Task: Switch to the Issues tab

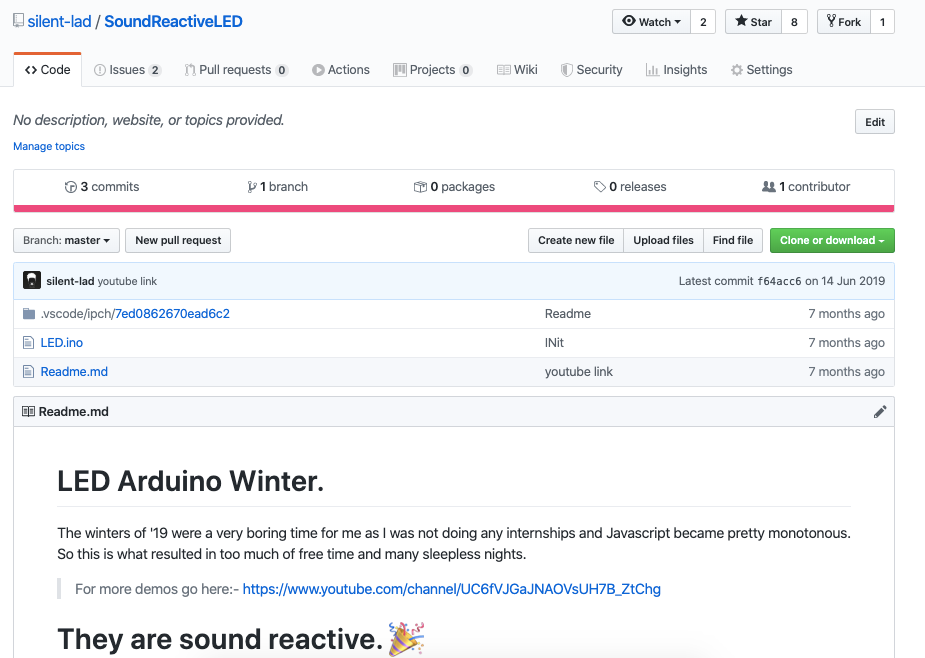Action: coord(127,70)
